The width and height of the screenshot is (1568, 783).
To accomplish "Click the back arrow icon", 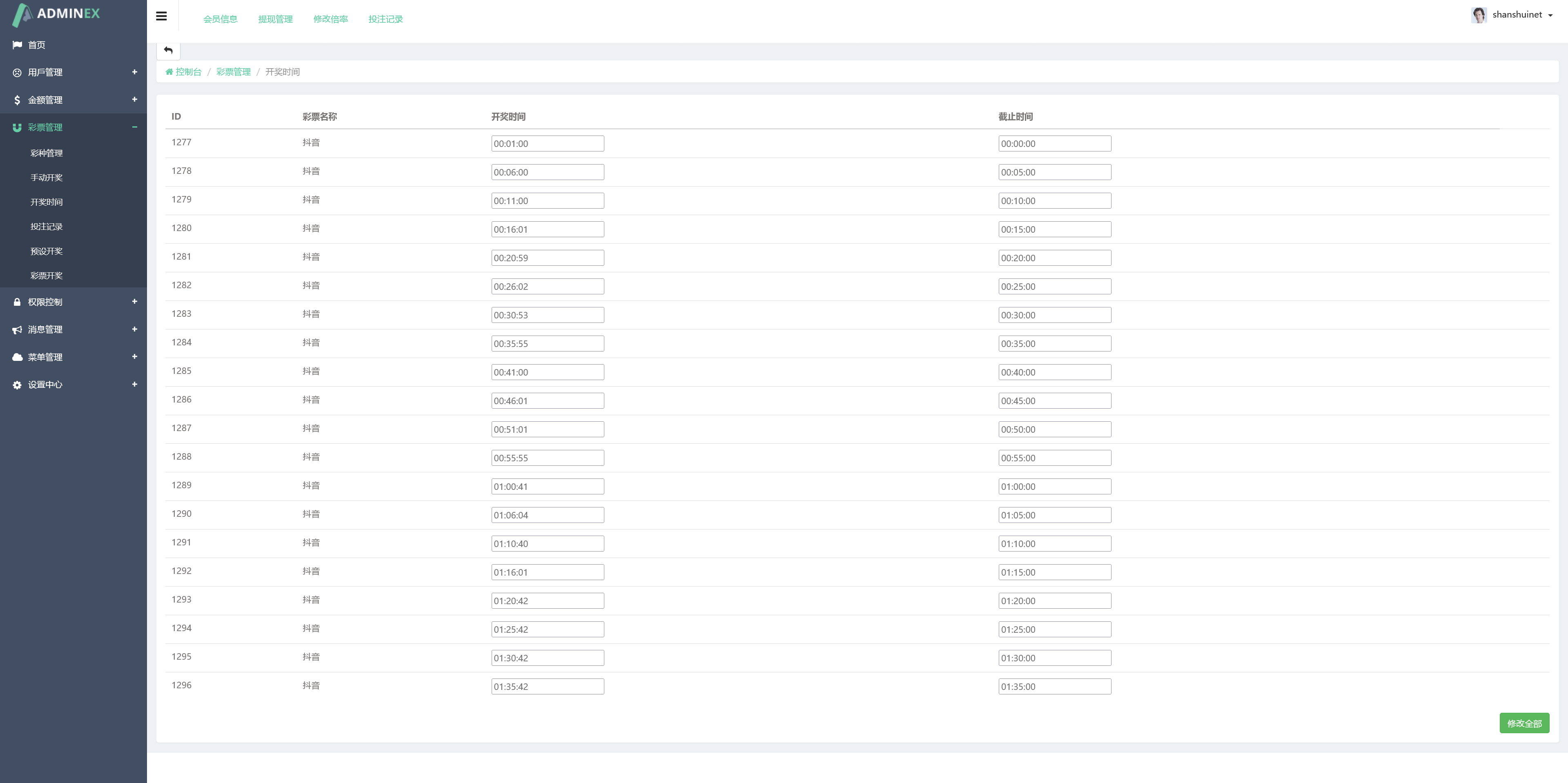I will [169, 51].
